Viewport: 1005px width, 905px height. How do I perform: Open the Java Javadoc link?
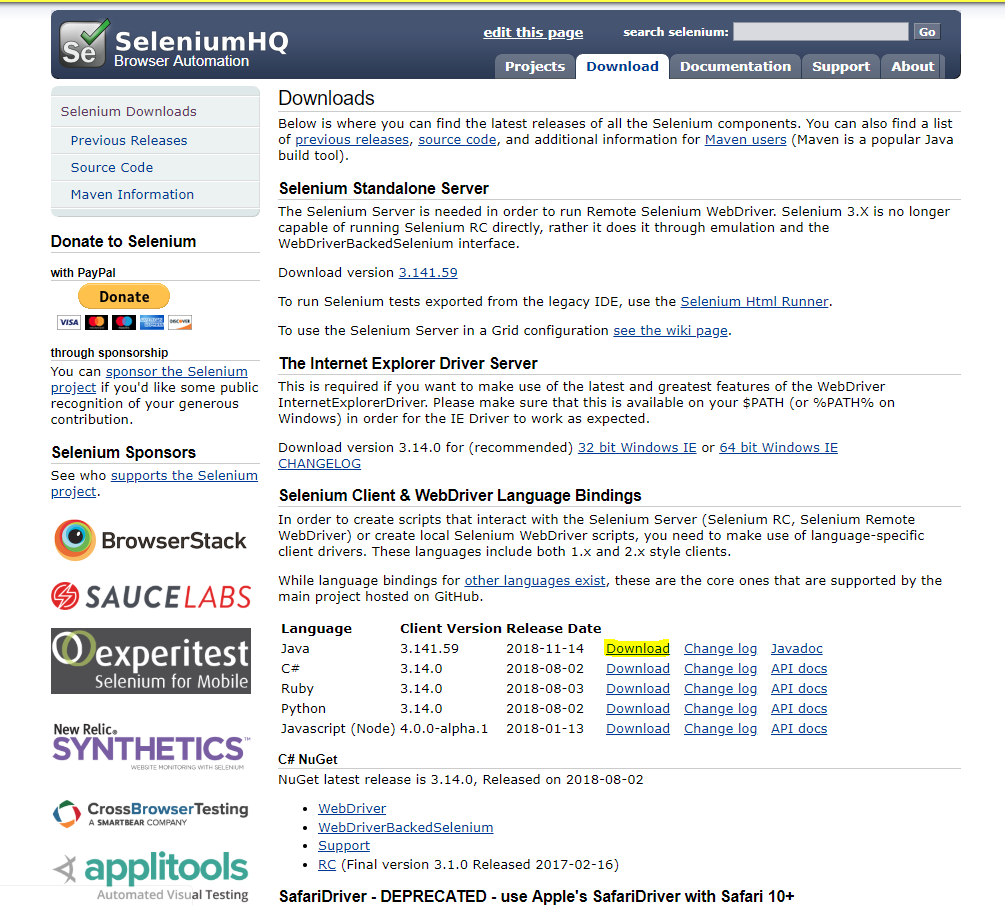(x=797, y=649)
